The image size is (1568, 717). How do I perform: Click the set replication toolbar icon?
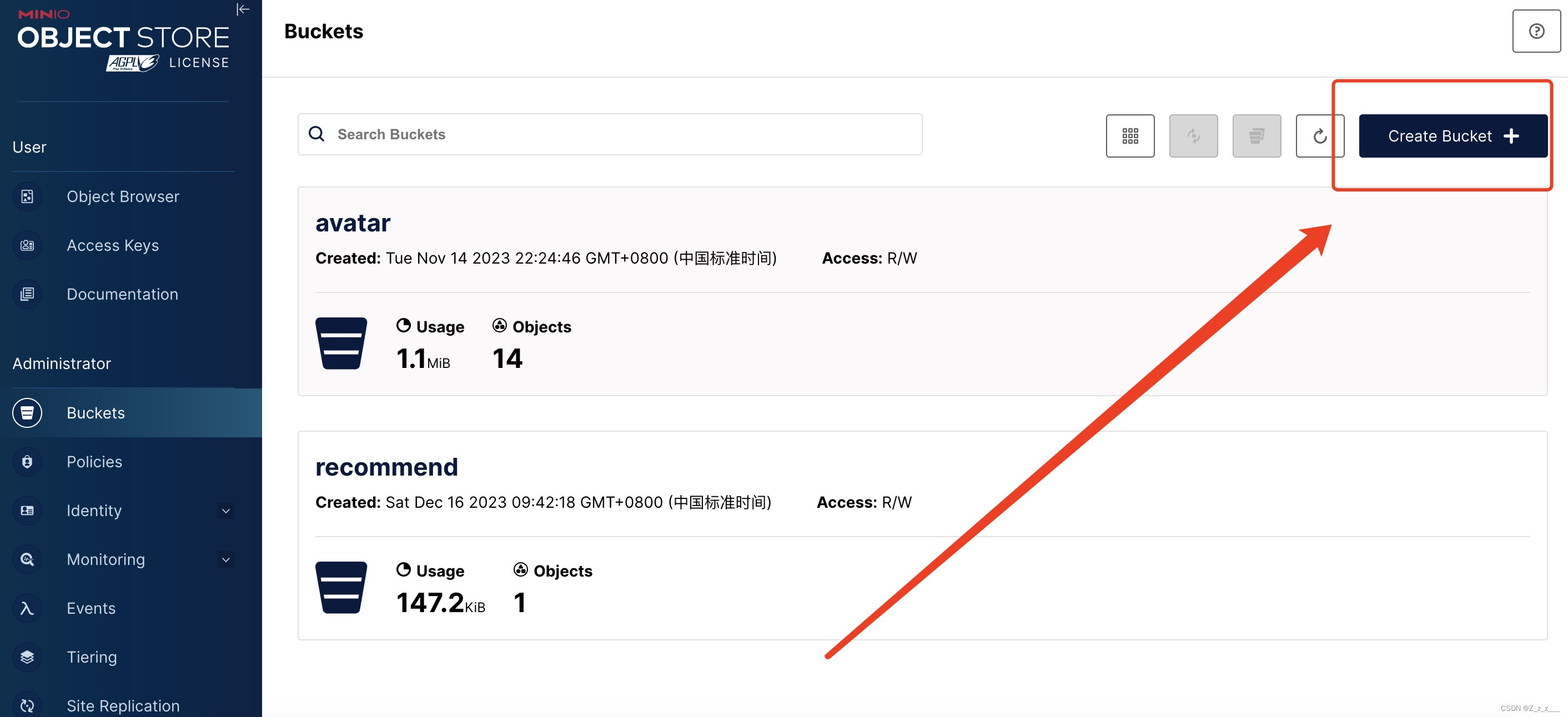click(x=1193, y=135)
